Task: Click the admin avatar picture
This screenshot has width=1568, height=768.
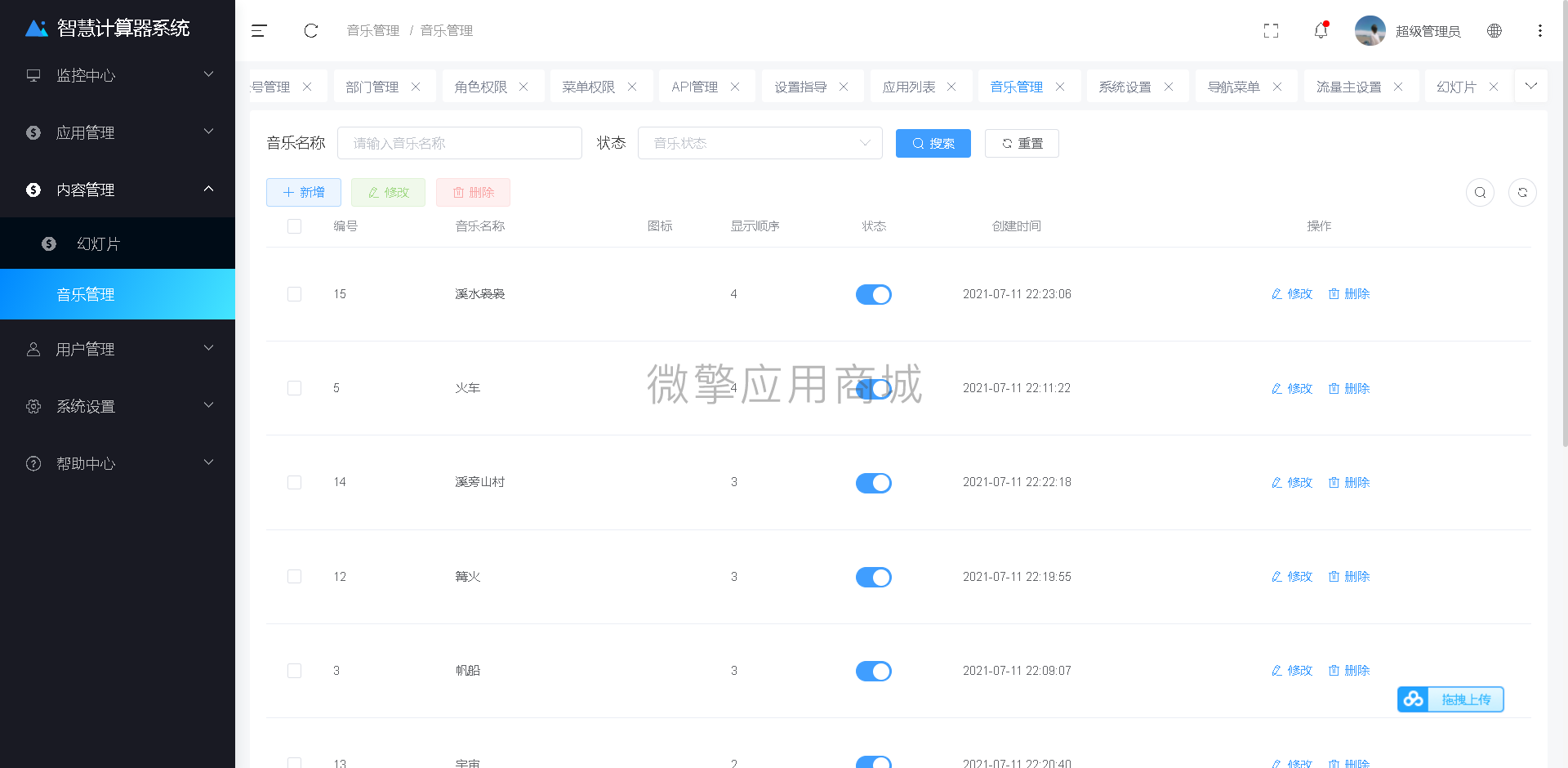Action: (1370, 31)
